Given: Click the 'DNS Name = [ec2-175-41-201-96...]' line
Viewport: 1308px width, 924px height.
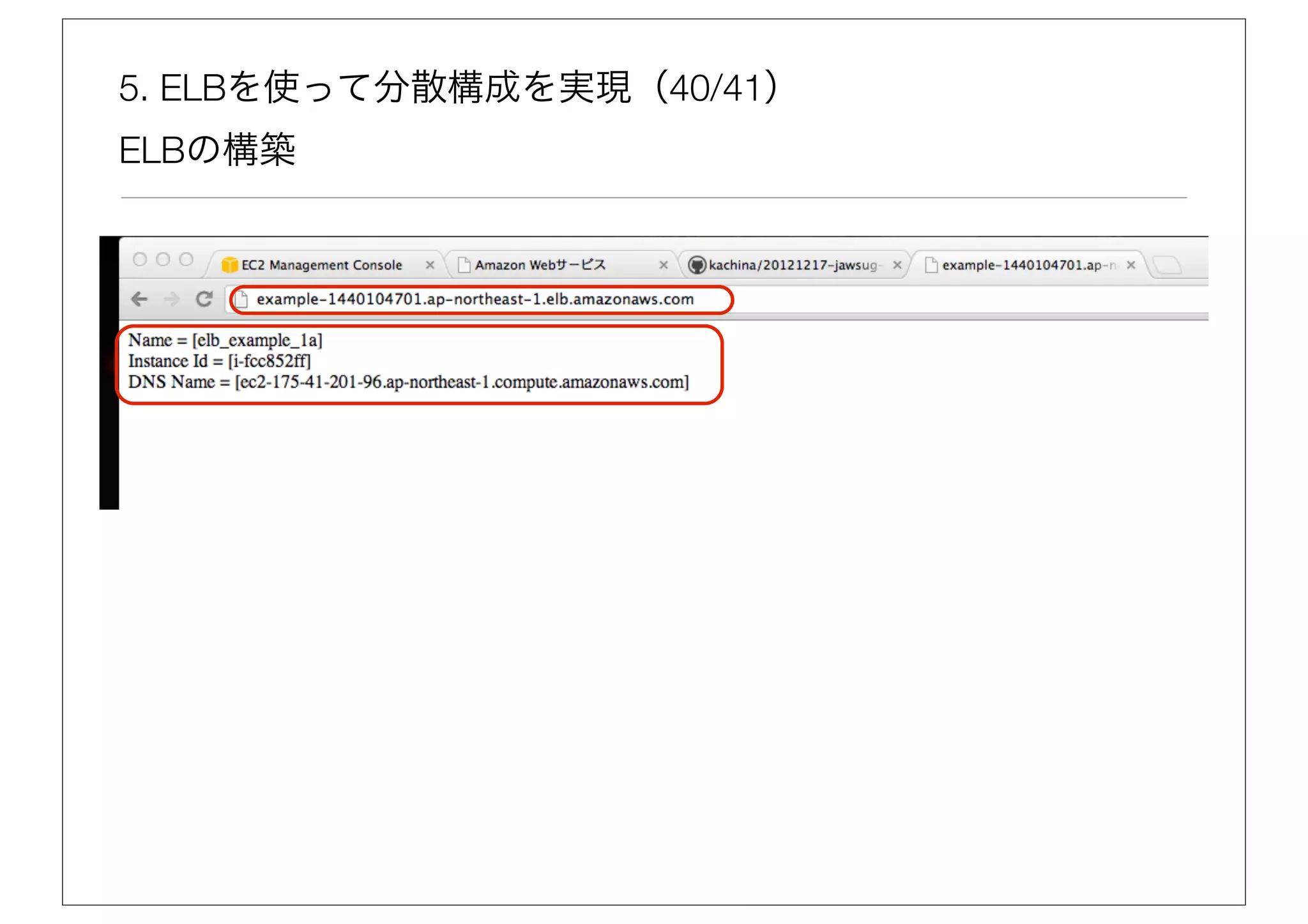Looking at the screenshot, I should (408, 382).
